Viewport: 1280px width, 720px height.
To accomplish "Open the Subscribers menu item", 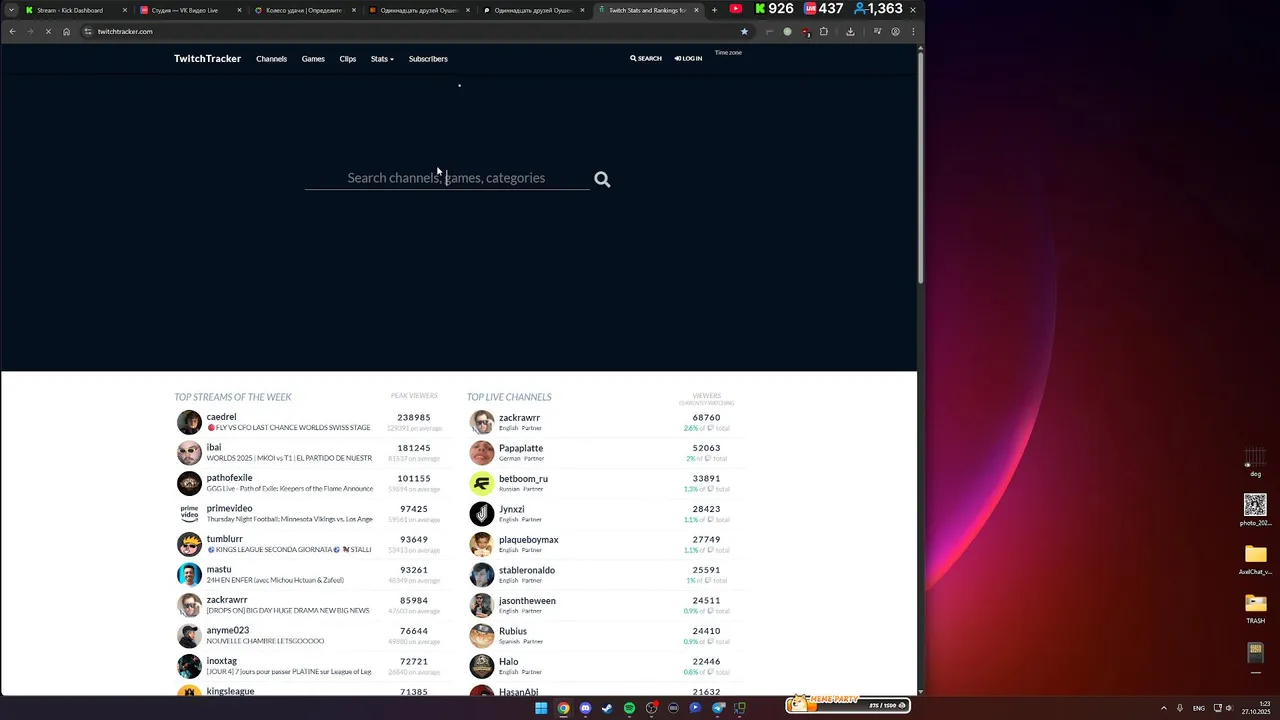I will [x=428, y=59].
